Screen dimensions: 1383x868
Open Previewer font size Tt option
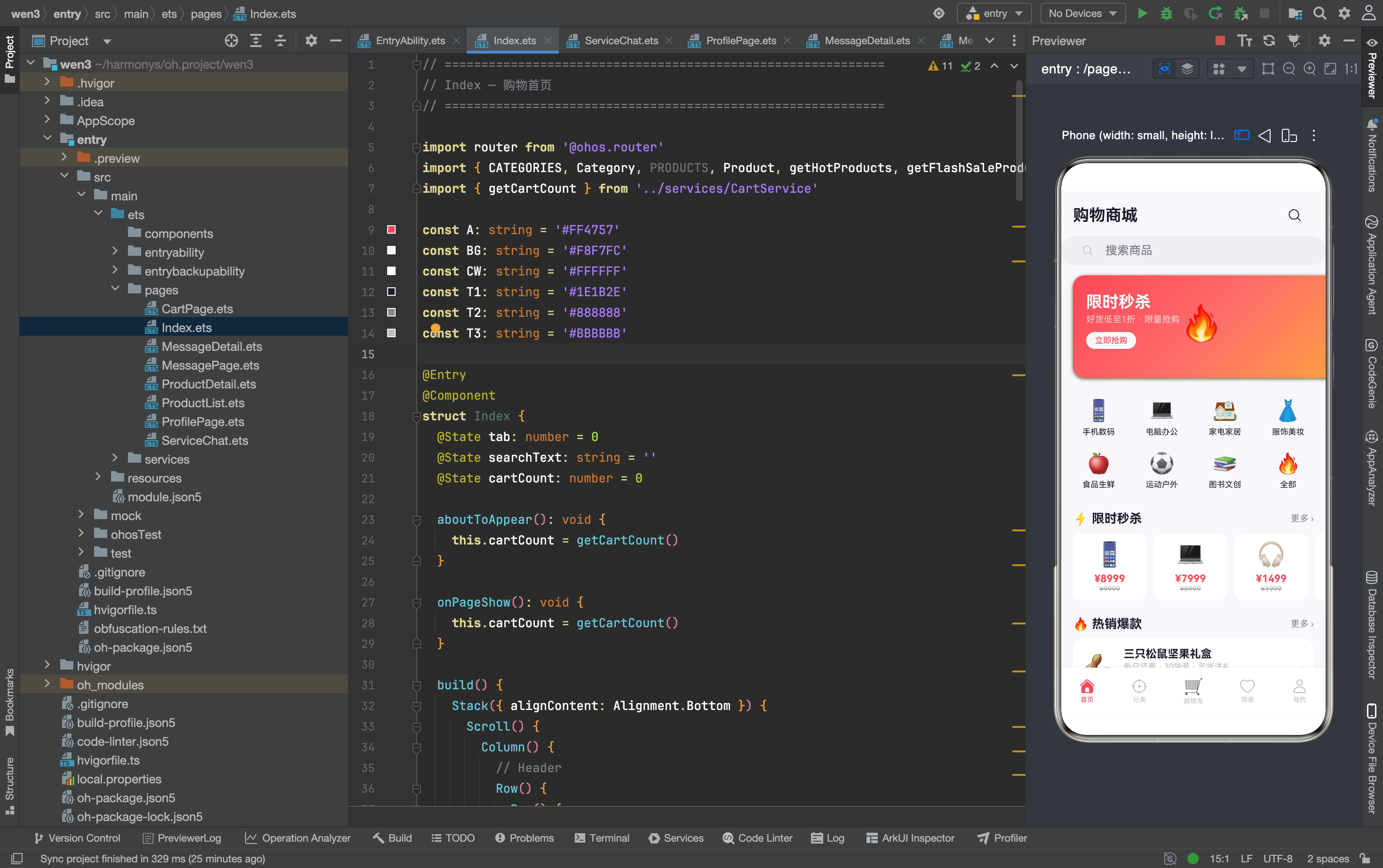tap(1245, 41)
